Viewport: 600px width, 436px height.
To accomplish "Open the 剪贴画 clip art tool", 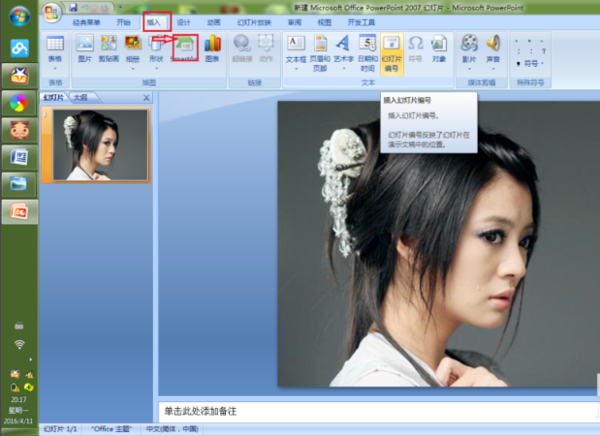I will click(x=109, y=49).
